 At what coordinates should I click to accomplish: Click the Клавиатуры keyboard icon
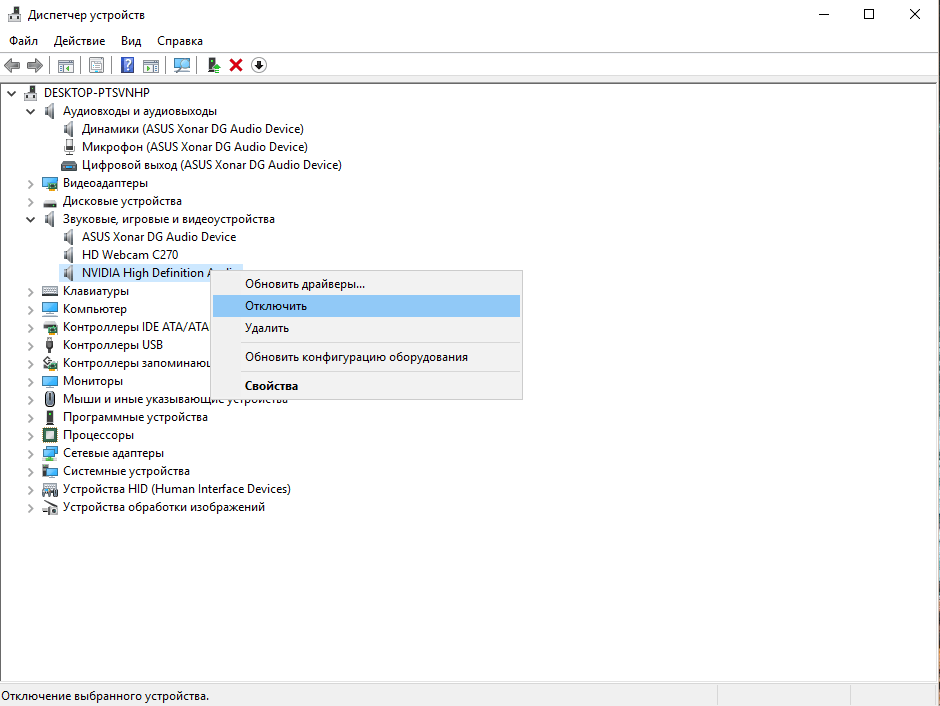click(50, 291)
